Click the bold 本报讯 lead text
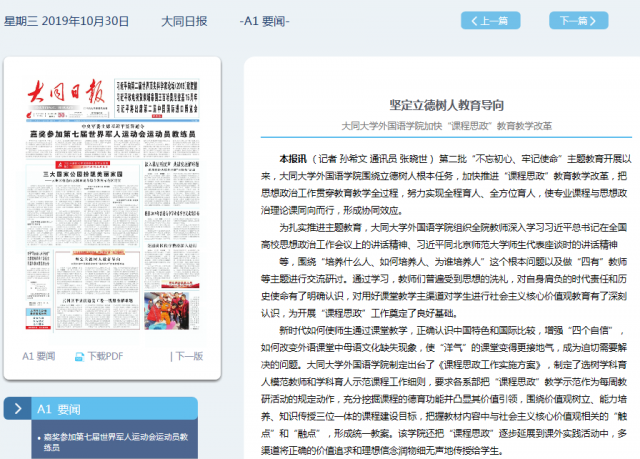 pyautogui.click(x=293, y=159)
